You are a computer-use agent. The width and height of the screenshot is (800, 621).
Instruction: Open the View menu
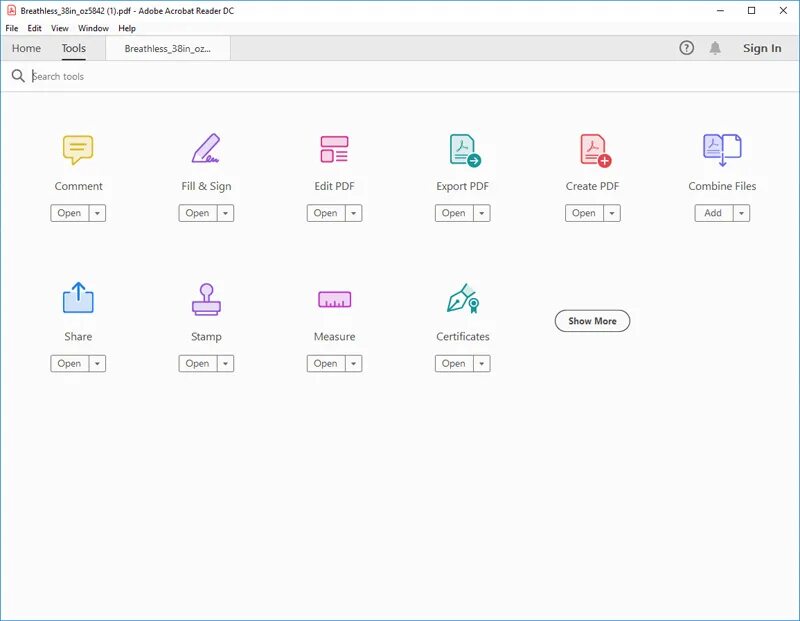(60, 28)
